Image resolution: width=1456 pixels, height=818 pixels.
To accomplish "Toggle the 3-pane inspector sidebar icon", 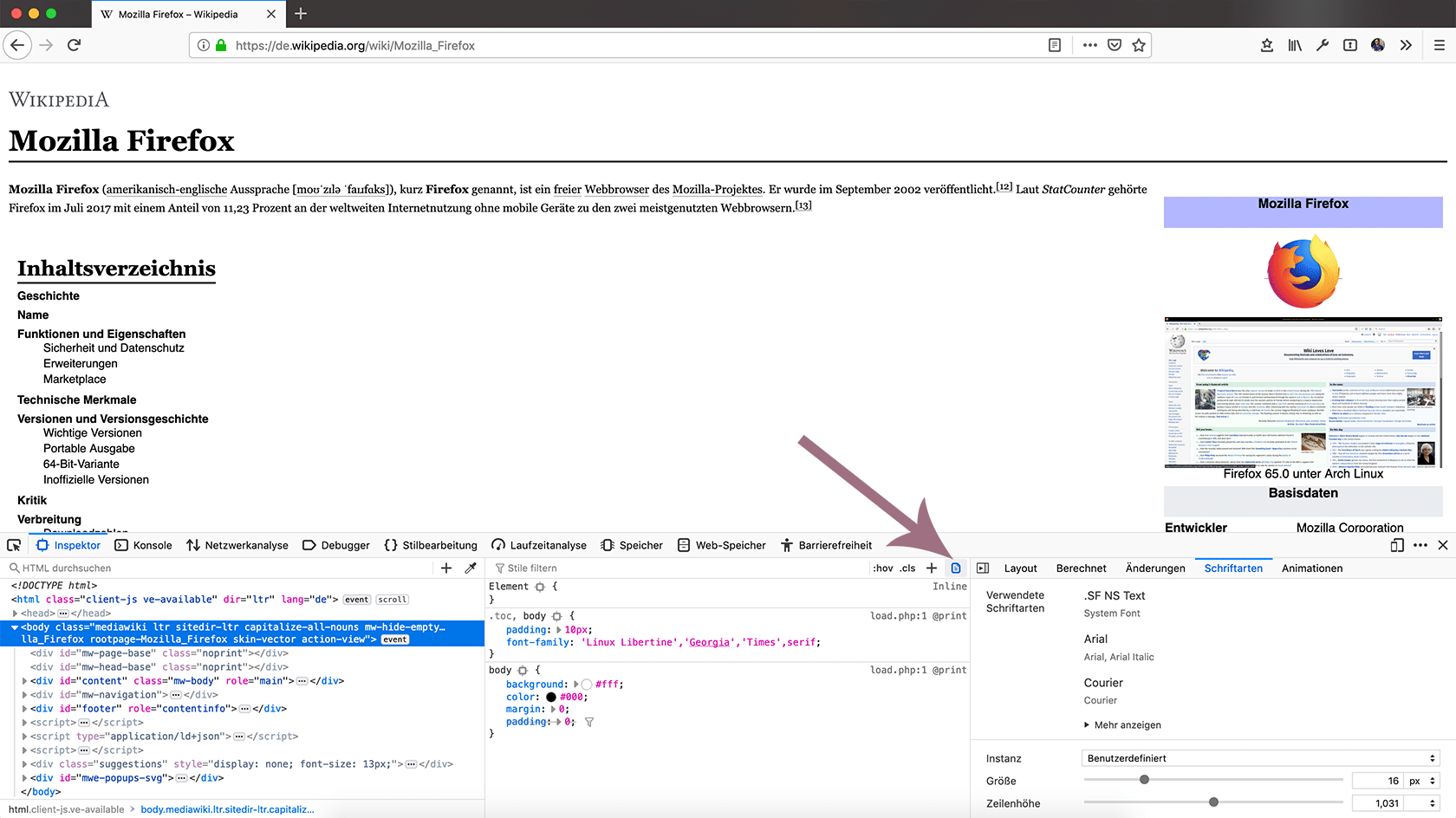I will pos(983,568).
